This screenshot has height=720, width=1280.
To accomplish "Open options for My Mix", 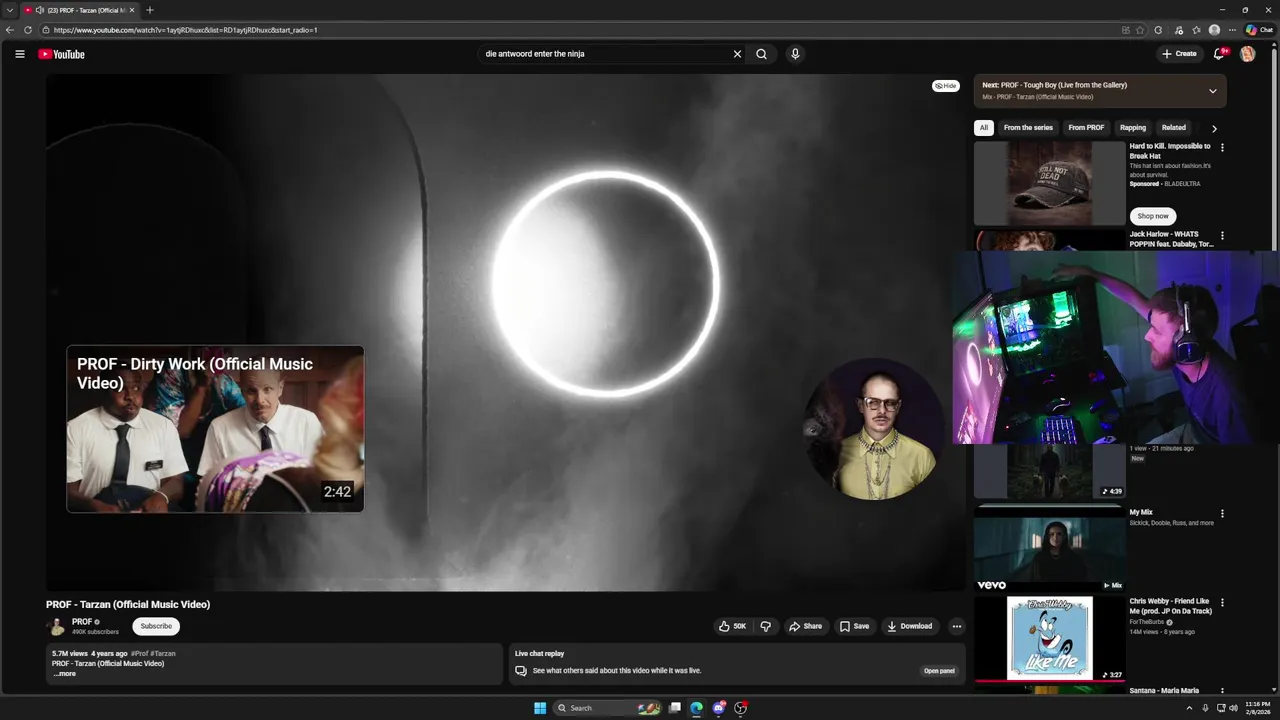I will [x=1221, y=514].
